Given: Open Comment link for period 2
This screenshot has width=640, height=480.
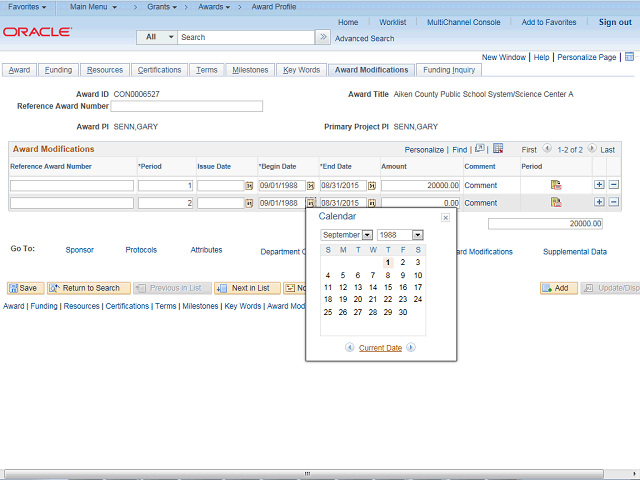Looking at the screenshot, I should point(480,203).
